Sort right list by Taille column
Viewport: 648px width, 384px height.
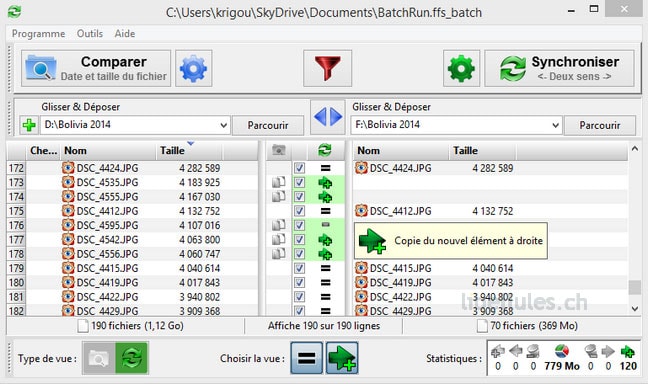click(482, 150)
